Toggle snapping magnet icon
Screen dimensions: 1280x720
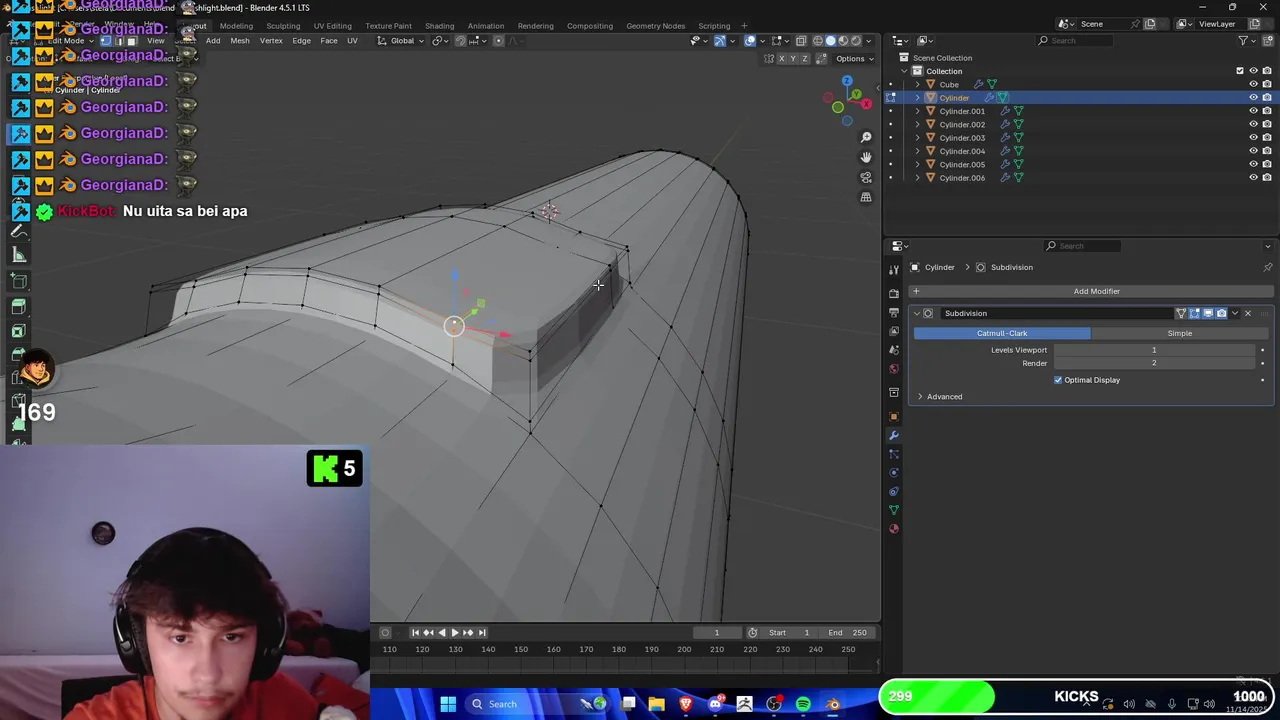(x=461, y=41)
